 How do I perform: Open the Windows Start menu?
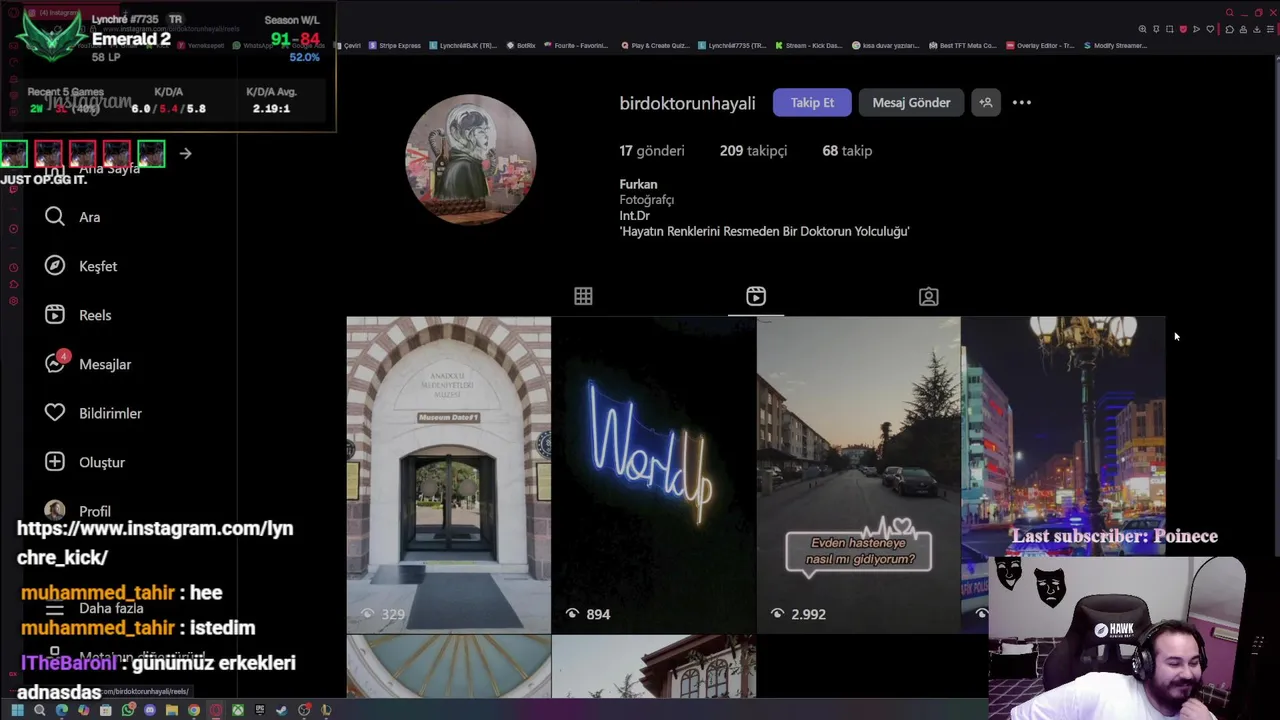pyautogui.click(x=17, y=710)
